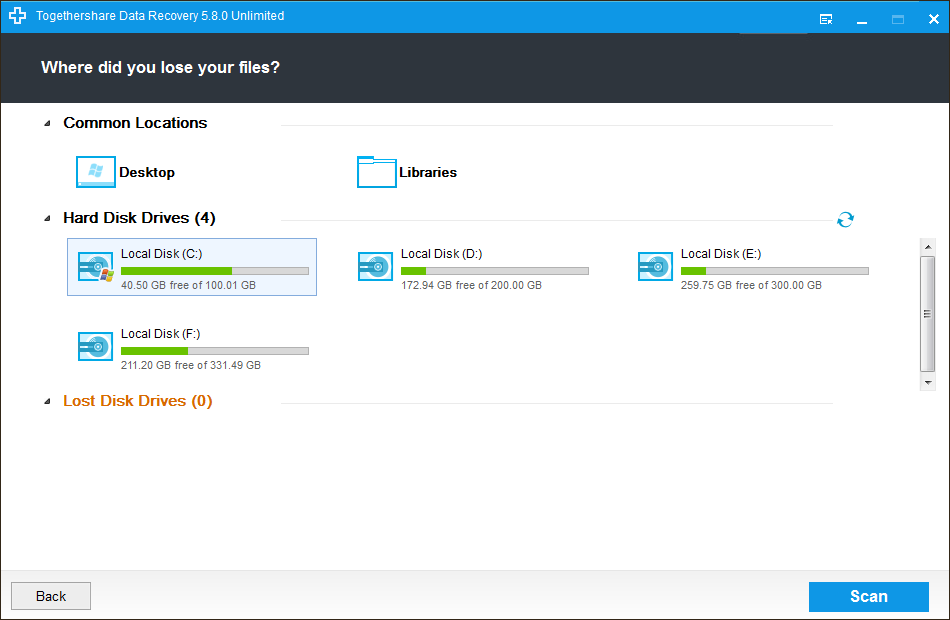Collapse the Hard Disk Drives section
This screenshot has width=950, height=620.
pos(47,218)
